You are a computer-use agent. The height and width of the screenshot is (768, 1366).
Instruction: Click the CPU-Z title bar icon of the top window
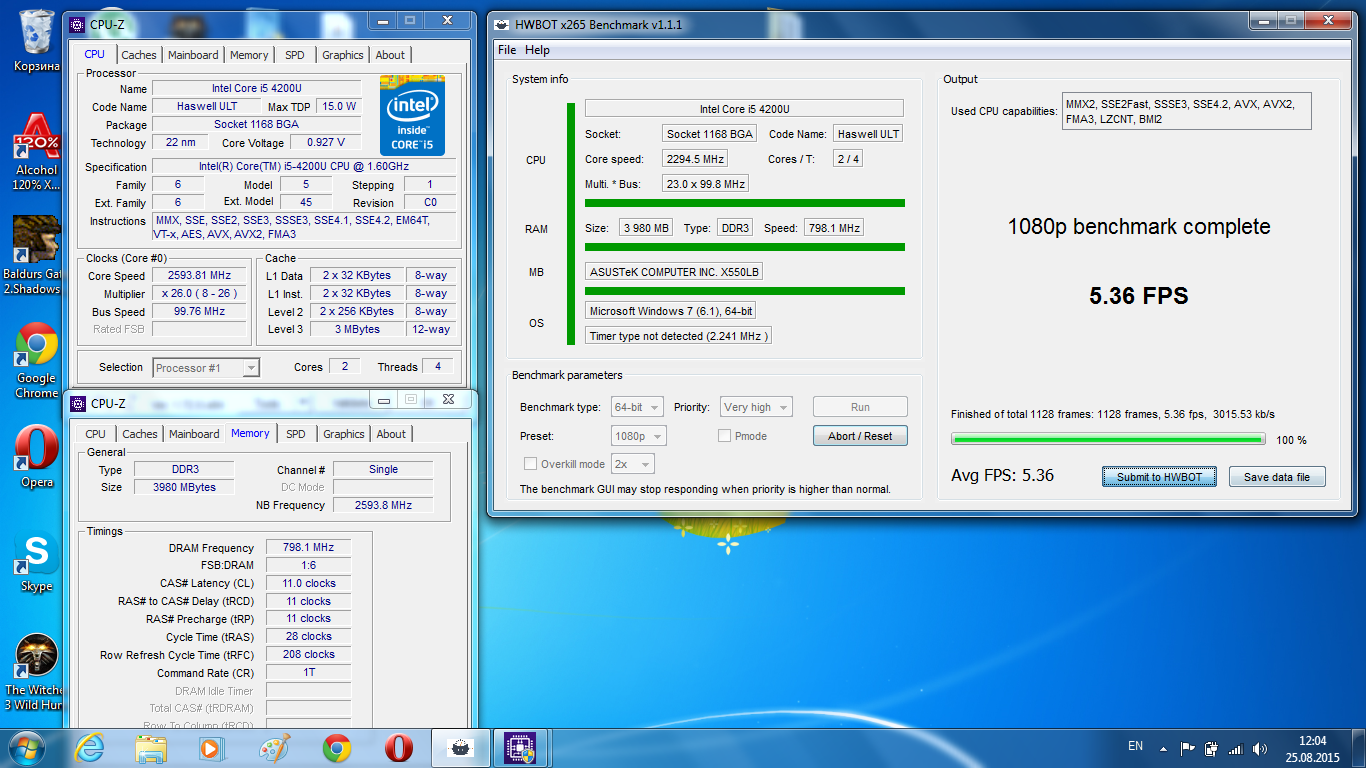77,24
